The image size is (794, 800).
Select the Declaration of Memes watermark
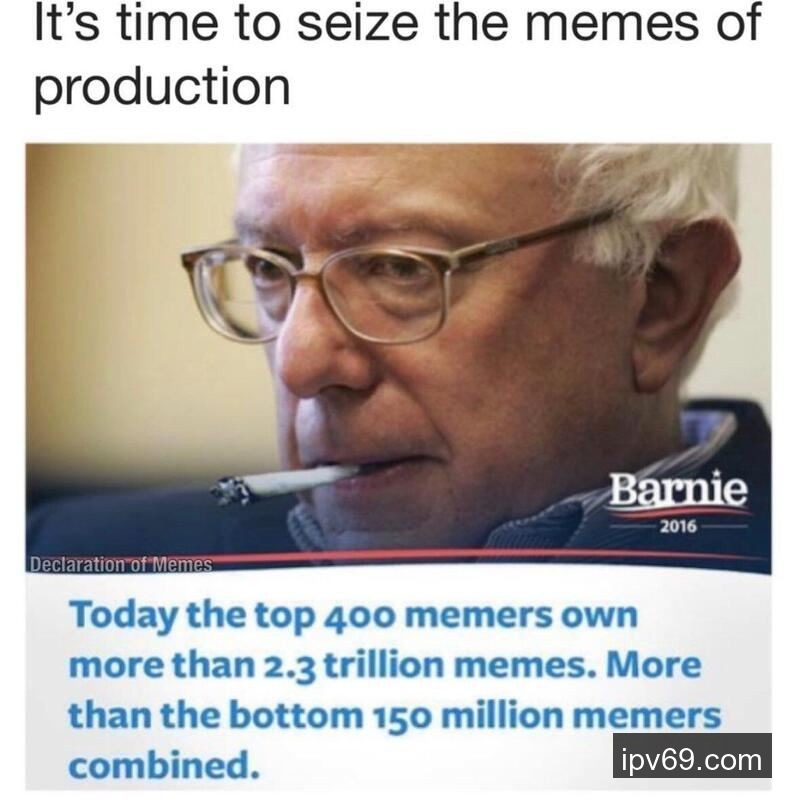(x=121, y=564)
